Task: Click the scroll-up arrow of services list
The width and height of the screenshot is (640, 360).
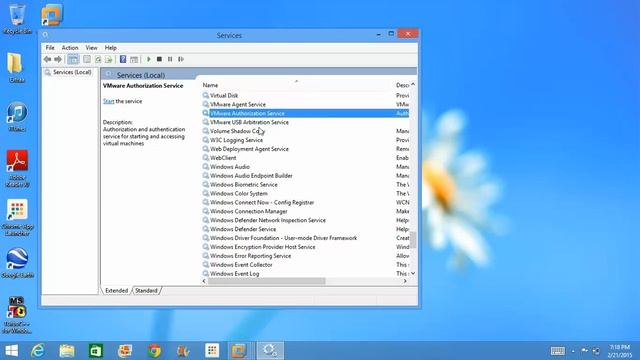Action: [413, 84]
